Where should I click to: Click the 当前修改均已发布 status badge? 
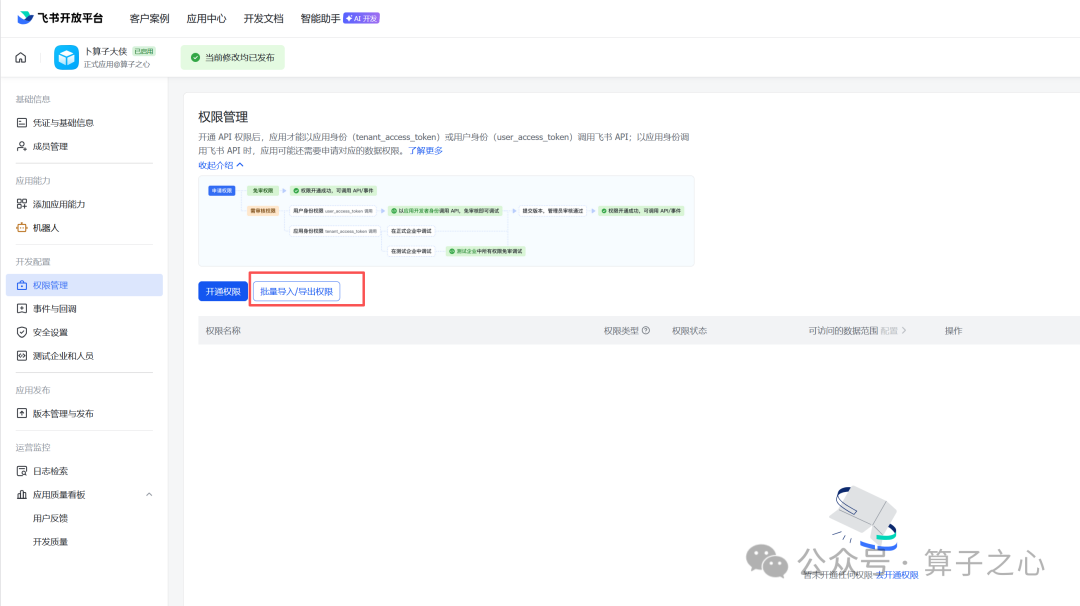[232, 58]
